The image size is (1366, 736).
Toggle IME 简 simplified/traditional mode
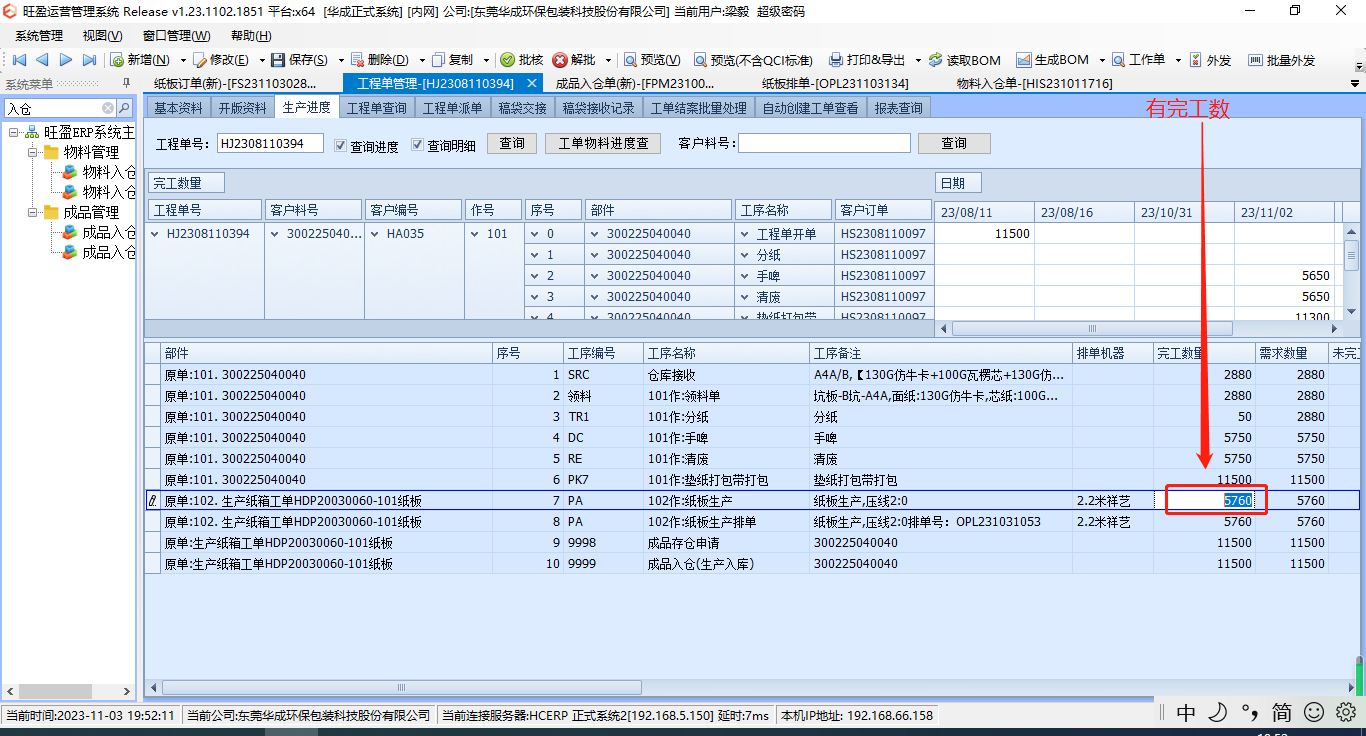click(1281, 712)
